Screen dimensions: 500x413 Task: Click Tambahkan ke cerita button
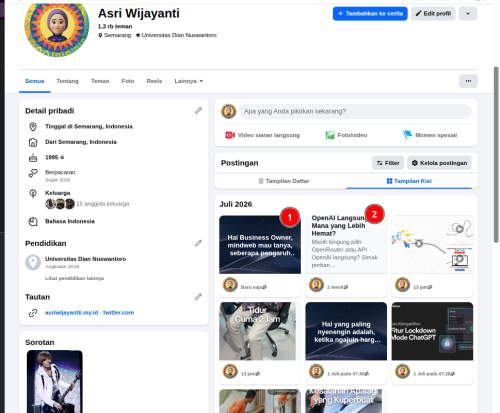pyautogui.click(x=370, y=14)
